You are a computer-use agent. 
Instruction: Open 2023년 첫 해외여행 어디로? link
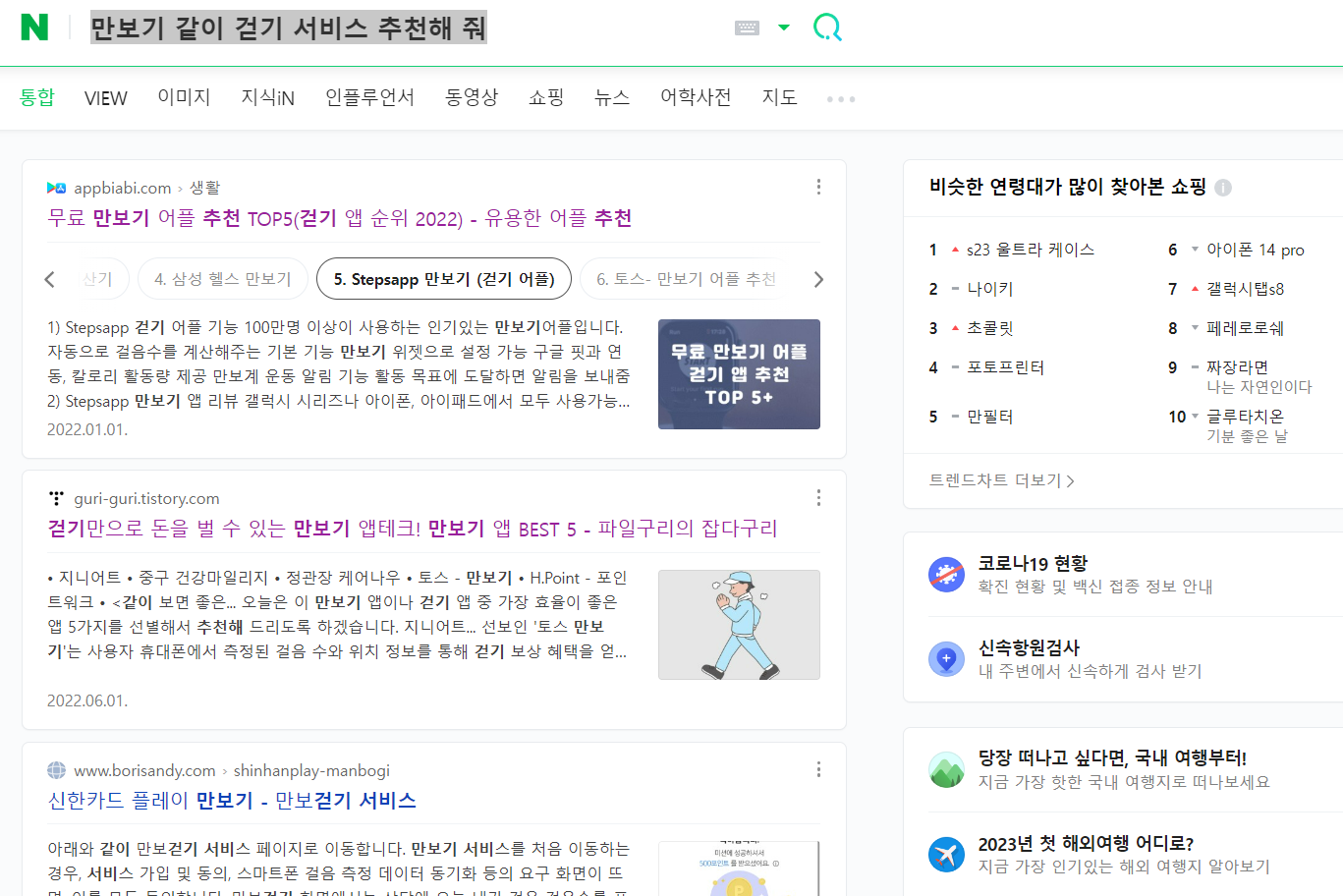coord(1087,843)
